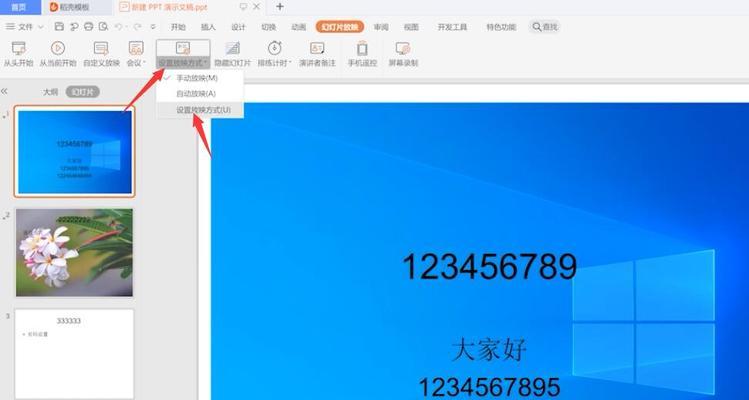Close the 新建 PPT 演示文稿 tab
The height and width of the screenshot is (400, 749).
point(257,7)
